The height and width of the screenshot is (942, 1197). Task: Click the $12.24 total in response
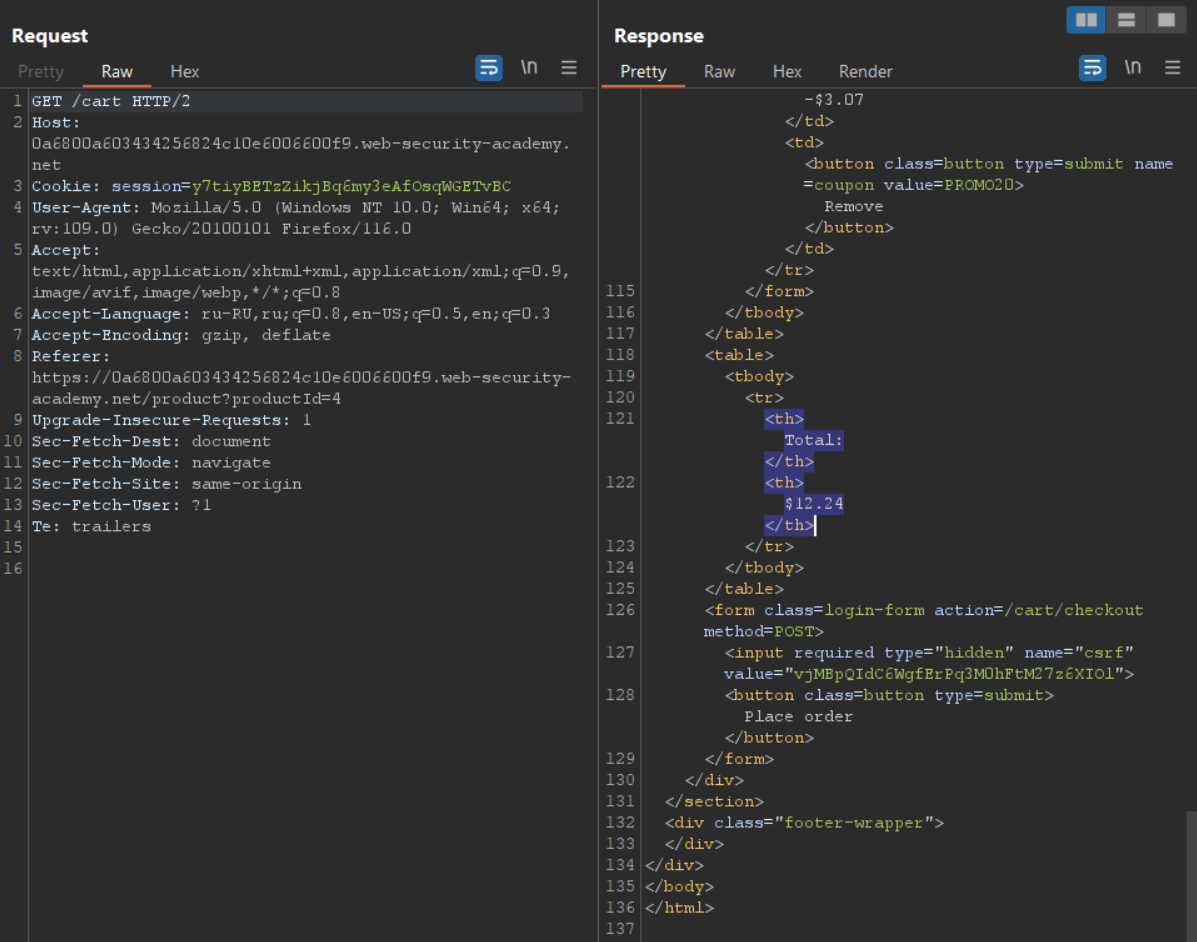[x=814, y=504]
